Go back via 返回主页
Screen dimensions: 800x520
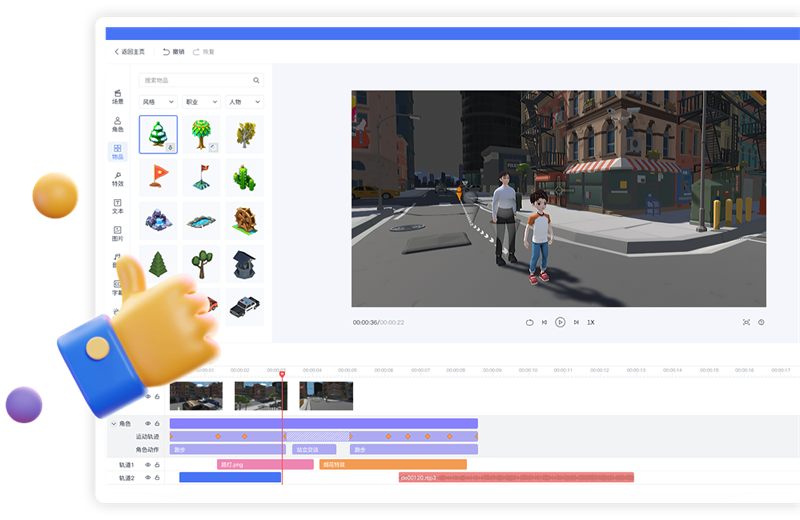coord(130,52)
